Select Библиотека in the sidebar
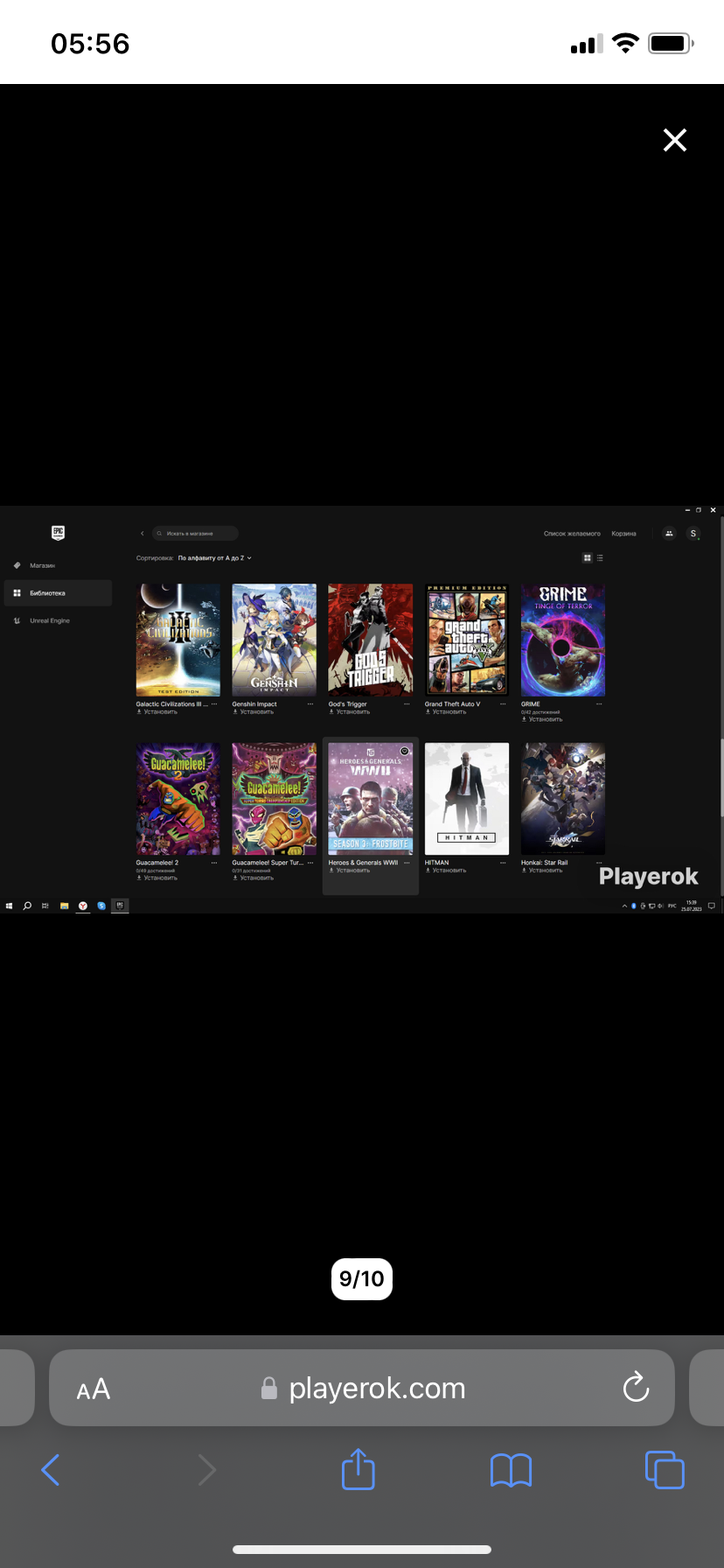Image resolution: width=724 pixels, height=1568 pixels. (58, 593)
